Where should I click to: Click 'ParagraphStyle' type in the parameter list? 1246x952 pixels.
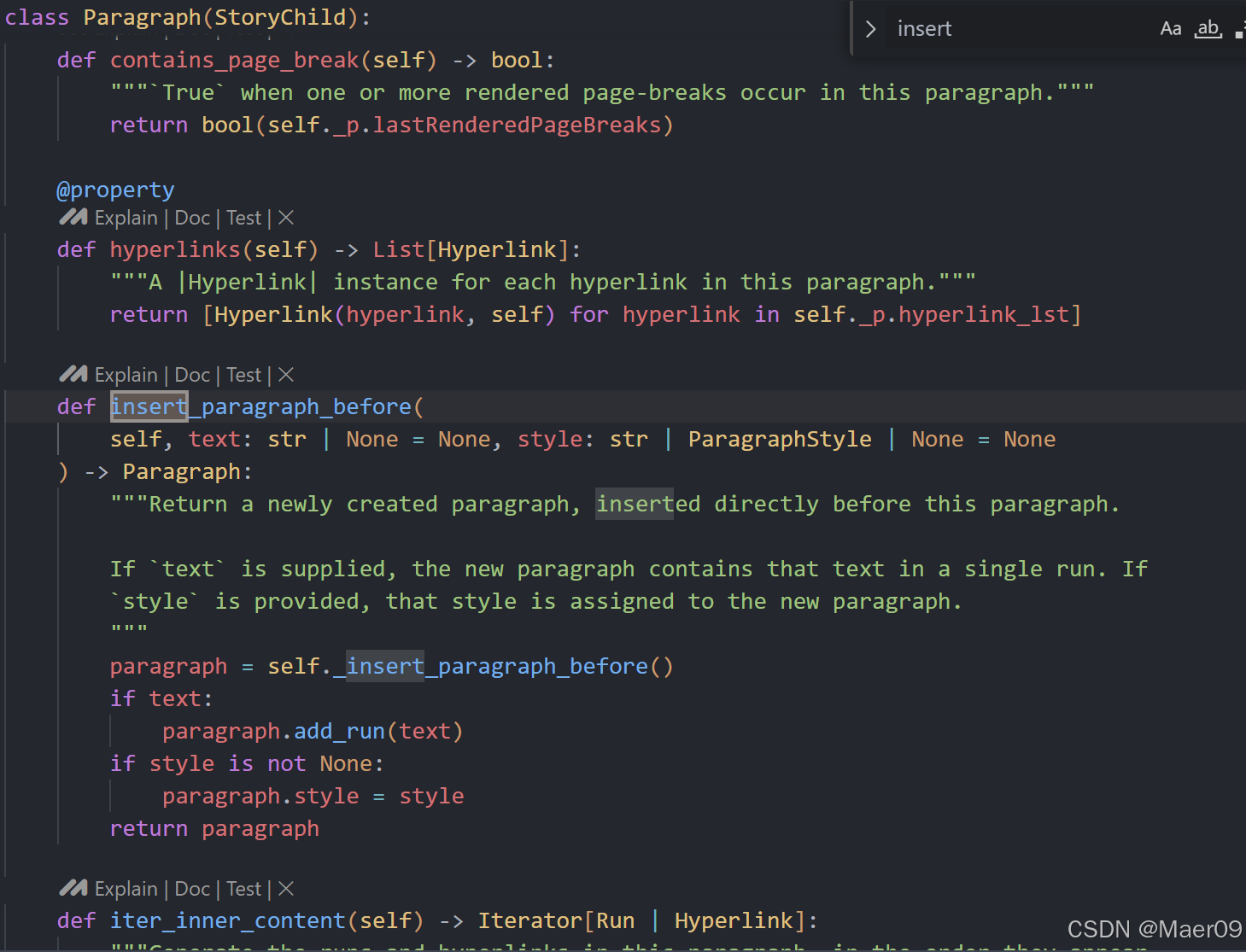(x=780, y=440)
